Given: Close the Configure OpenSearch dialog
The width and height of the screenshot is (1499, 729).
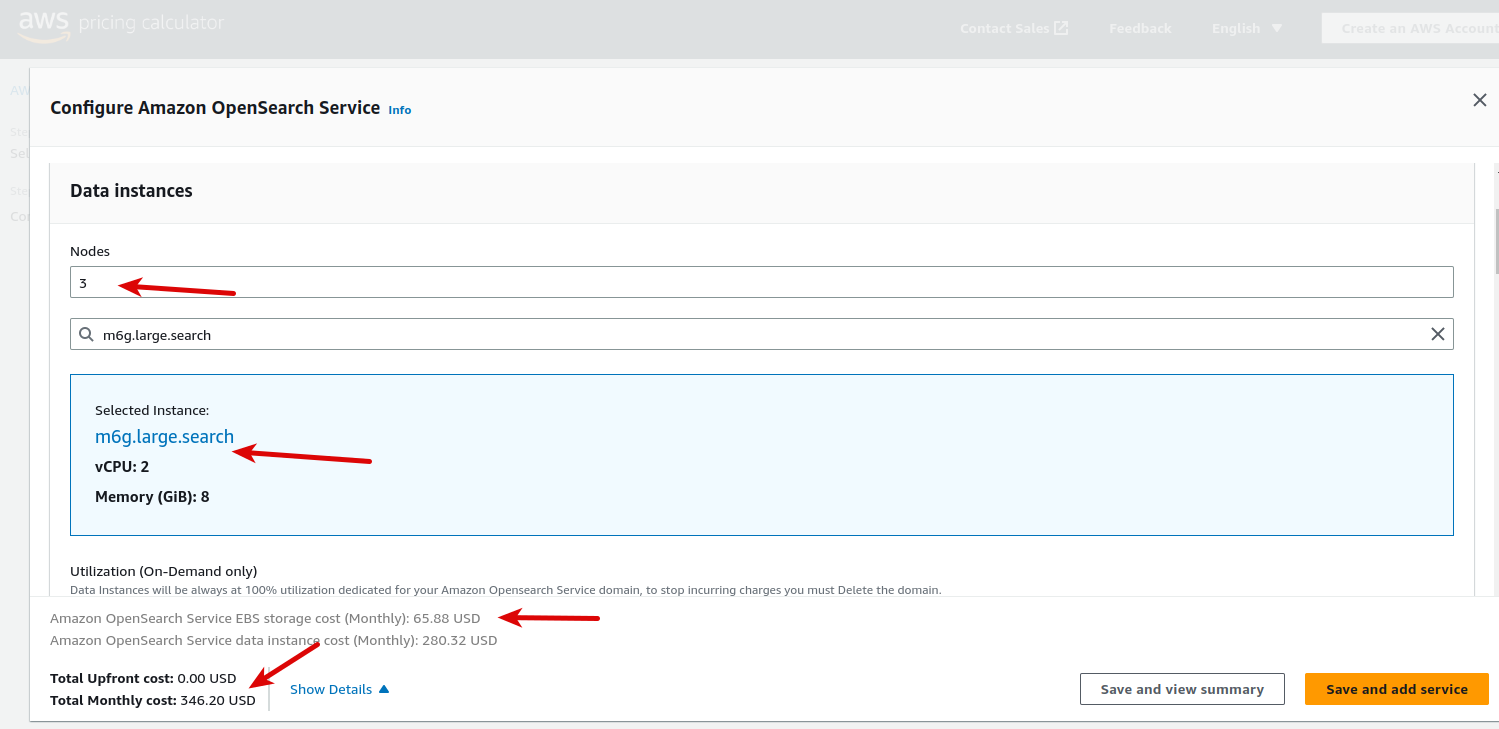Looking at the screenshot, I should [1480, 100].
